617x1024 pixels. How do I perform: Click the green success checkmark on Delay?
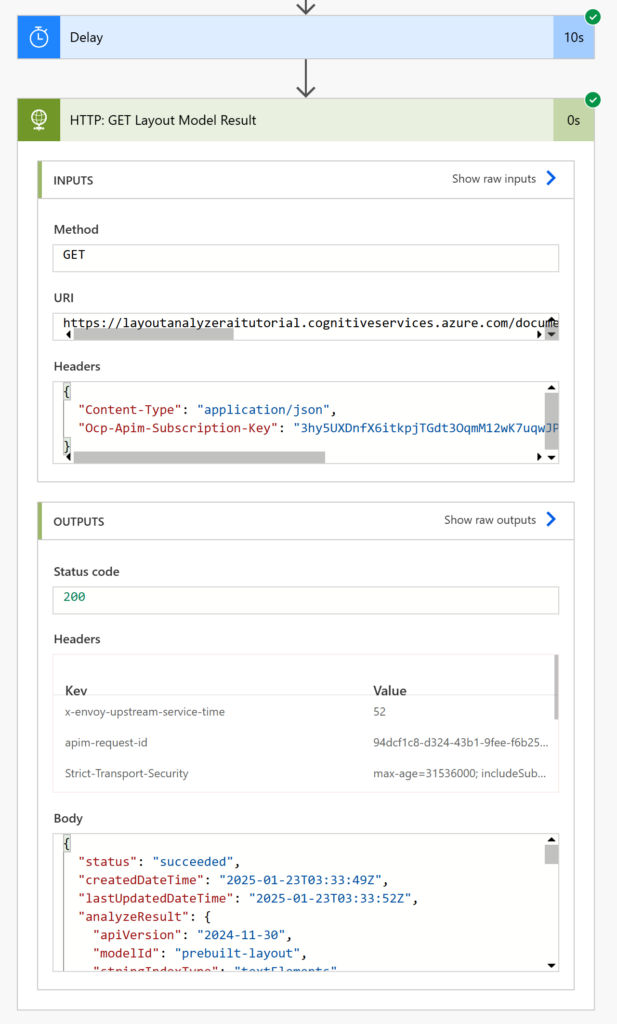[x=593, y=17]
